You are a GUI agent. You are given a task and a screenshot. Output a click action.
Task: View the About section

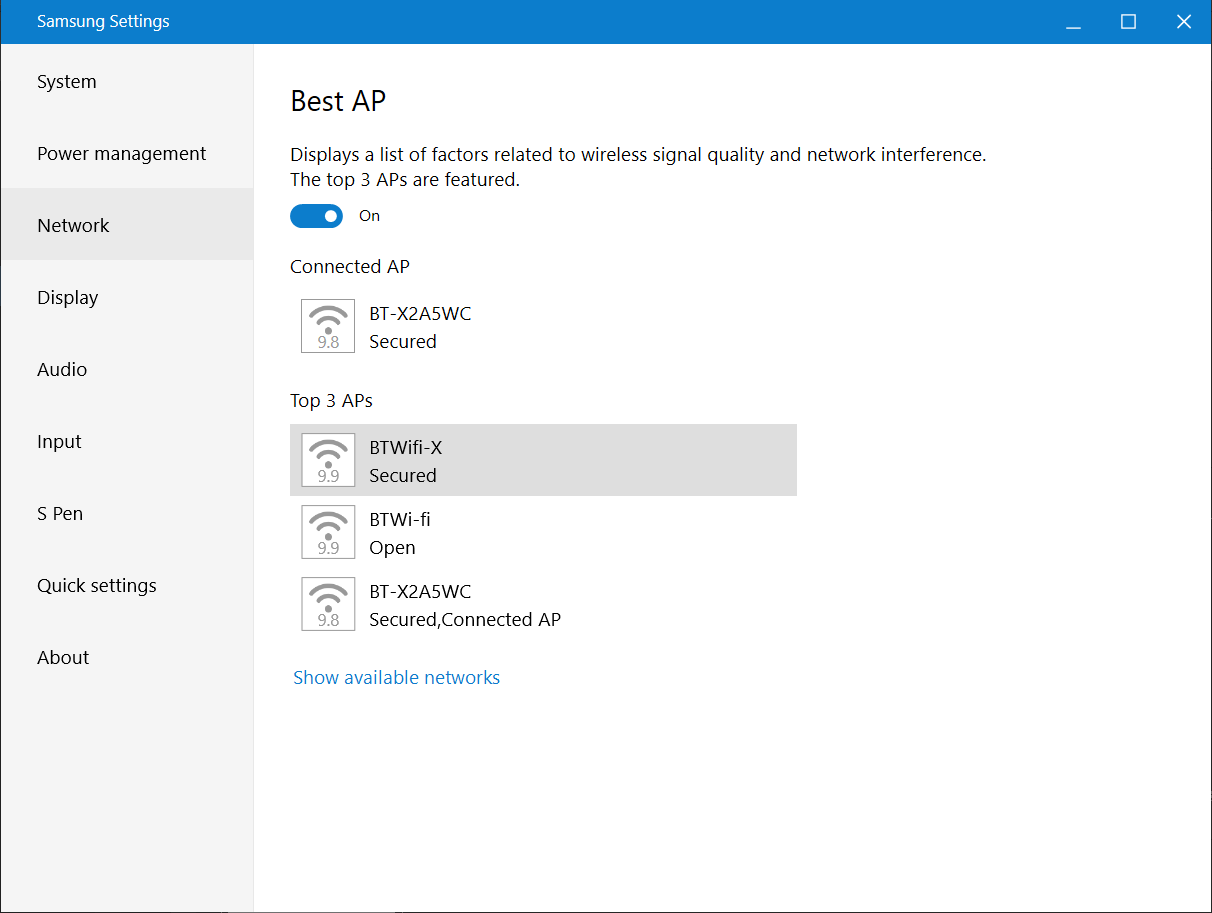127,658
